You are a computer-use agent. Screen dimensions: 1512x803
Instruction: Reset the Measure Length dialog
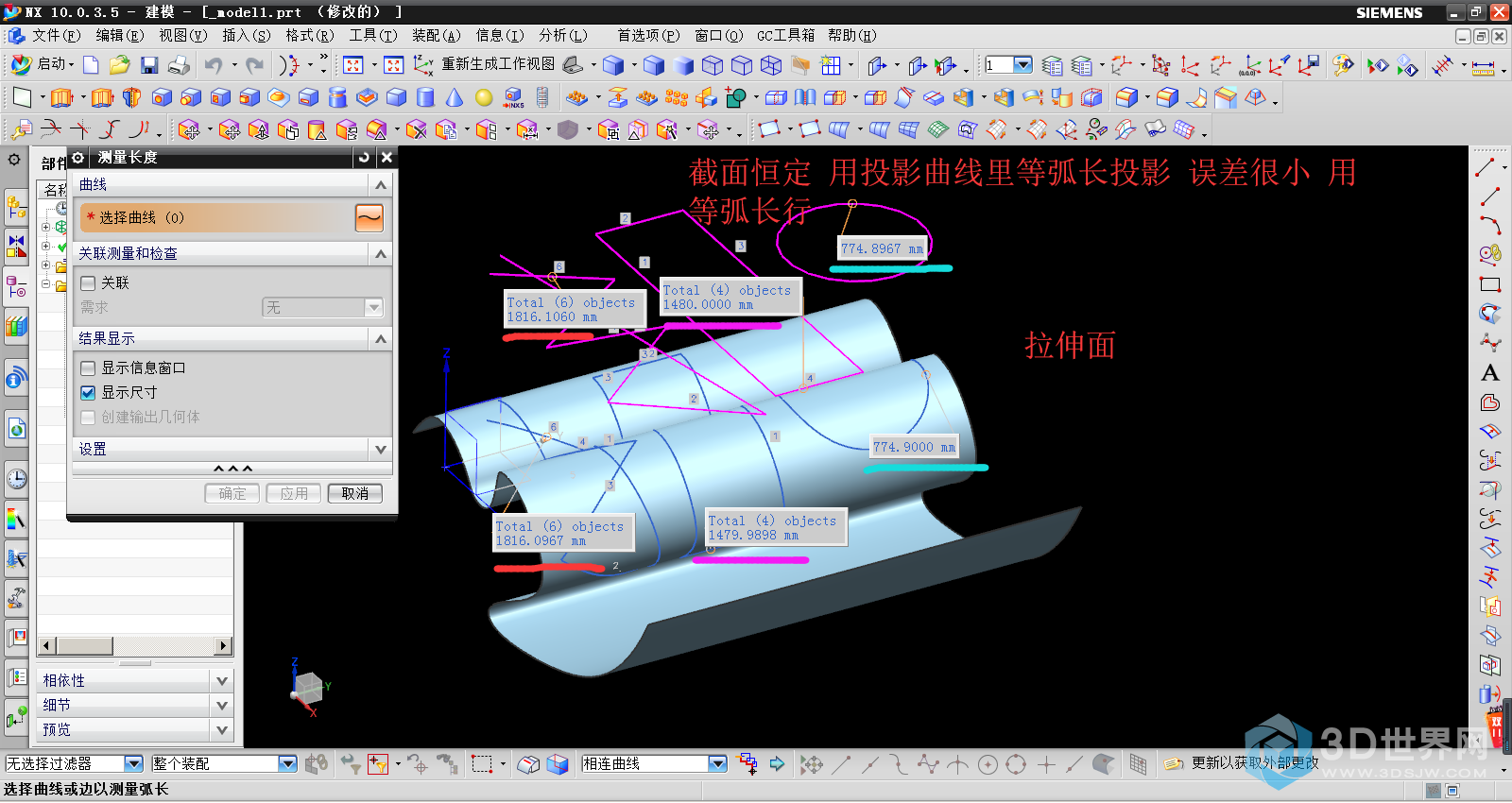point(364,158)
